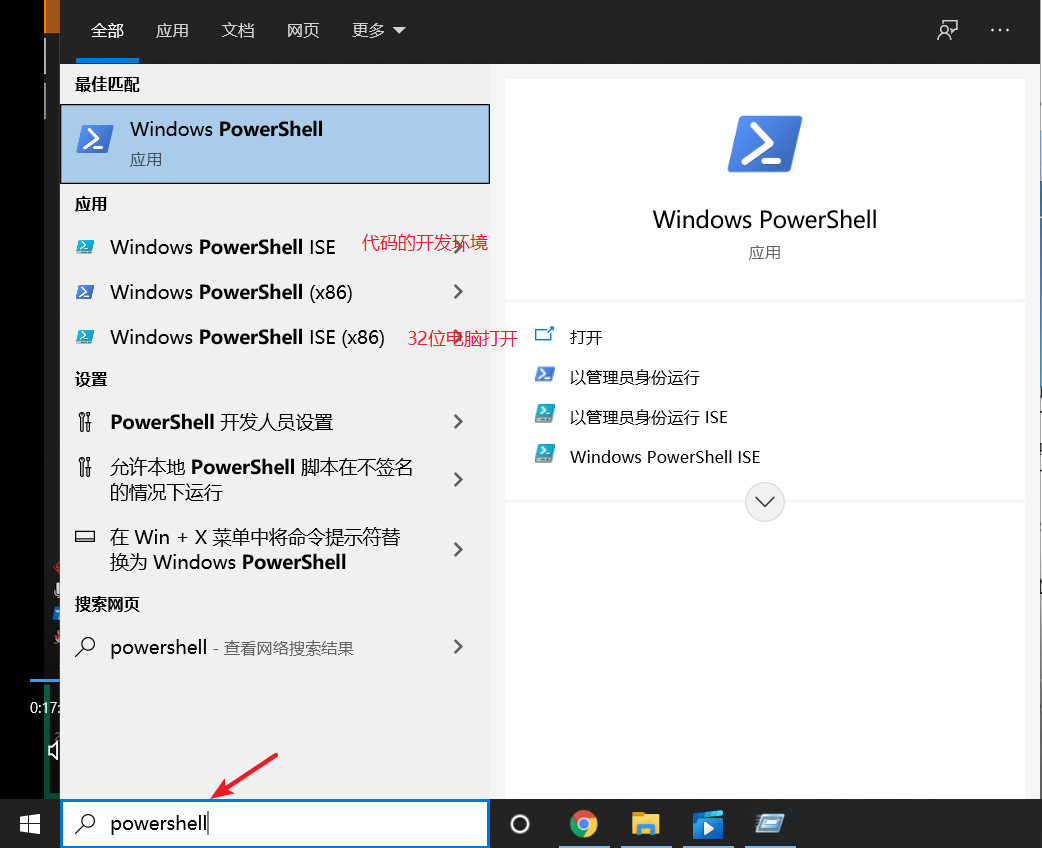The image size is (1042, 848).
Task: Click the 以管理员身份运行 PowerShell icon
Action: tap(545, 375)
